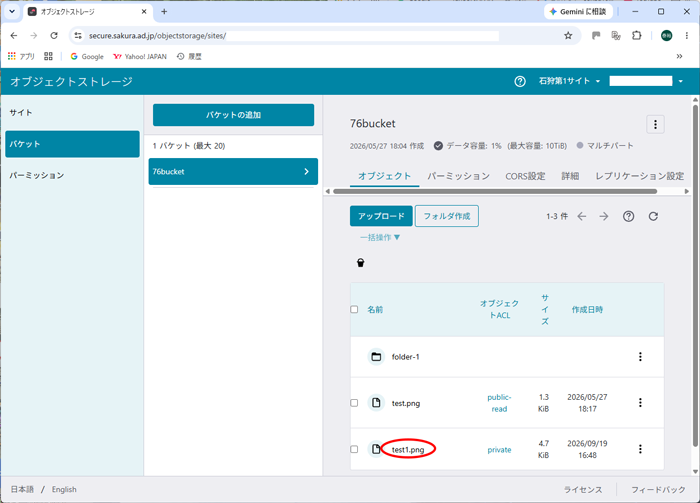Open the actions menu for test1.png
The height and width of the screenshot is (503, 700).
click(x=640, y=449)
